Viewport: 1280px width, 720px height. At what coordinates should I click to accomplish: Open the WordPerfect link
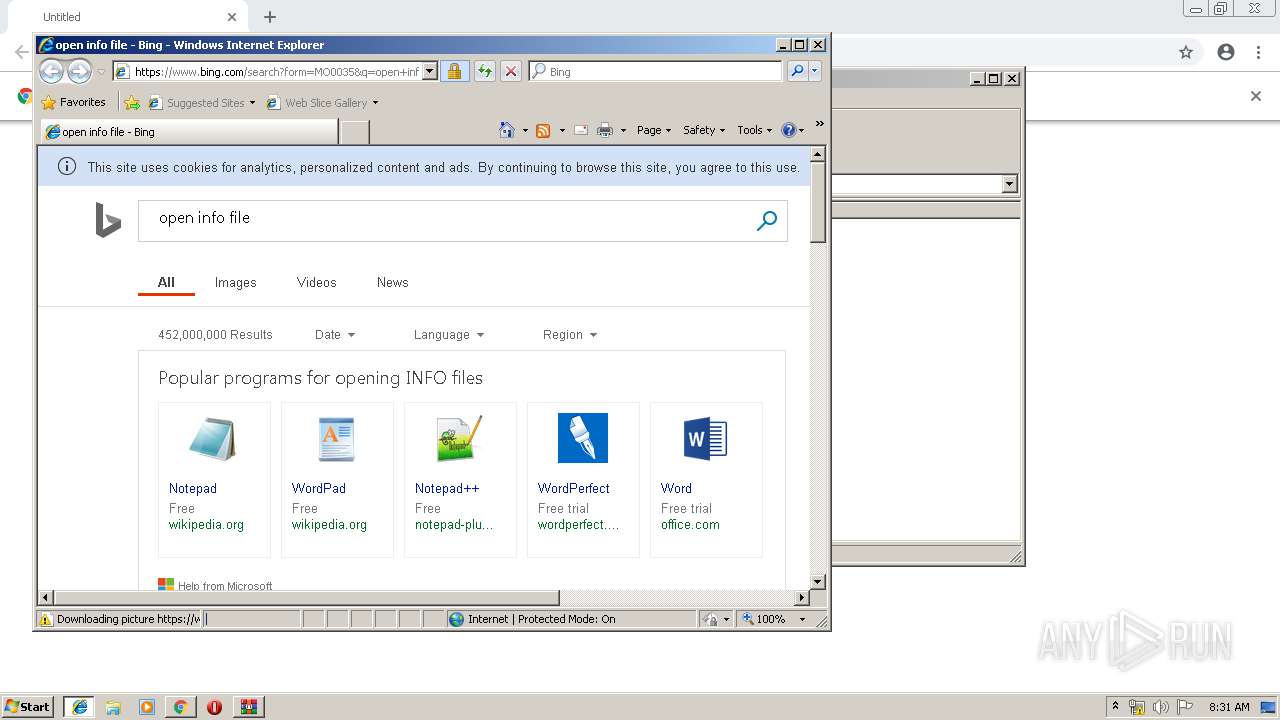574,488
